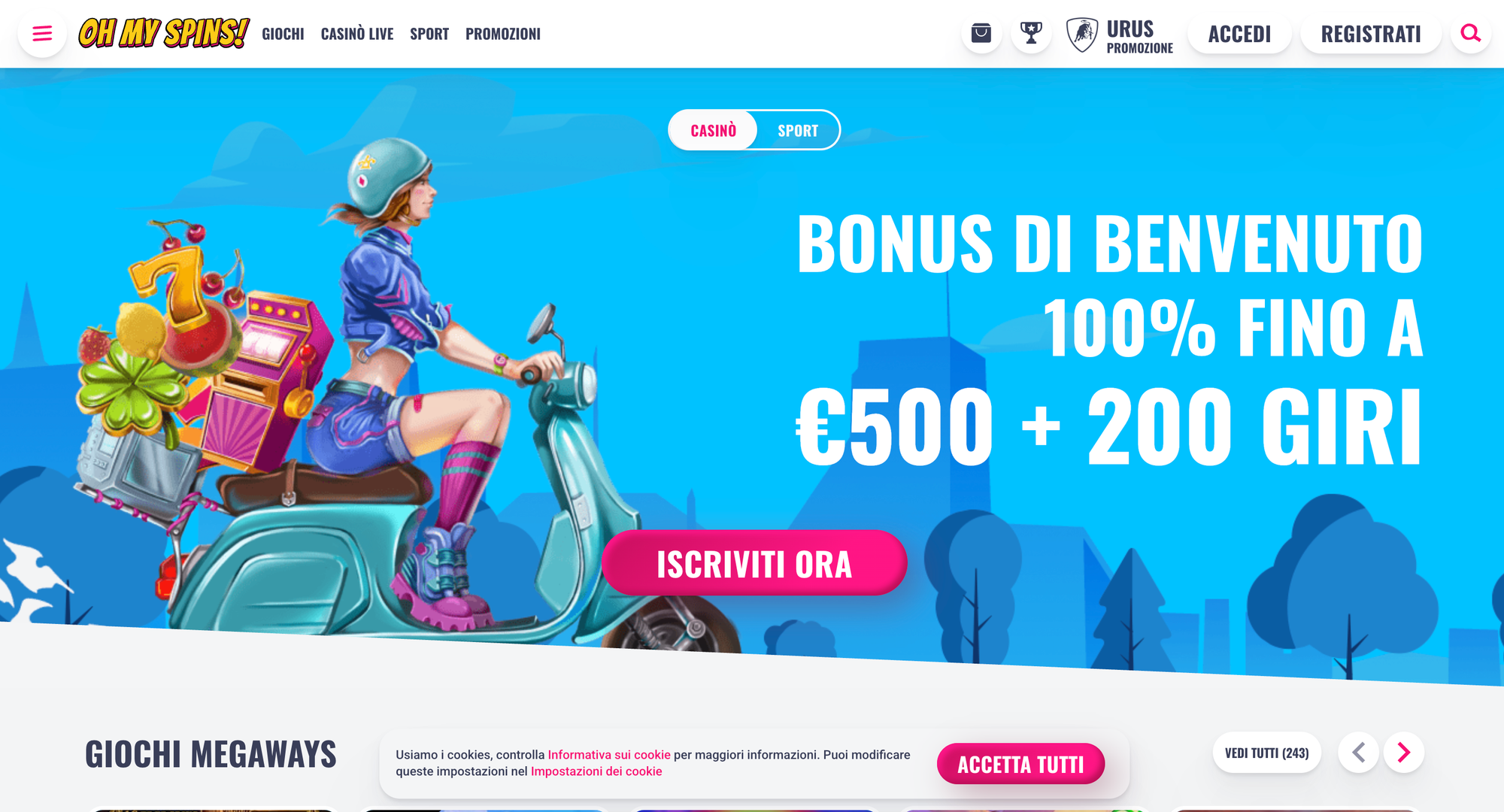Accept cookies with Accetta Tutti

[x=1020, y=764]
